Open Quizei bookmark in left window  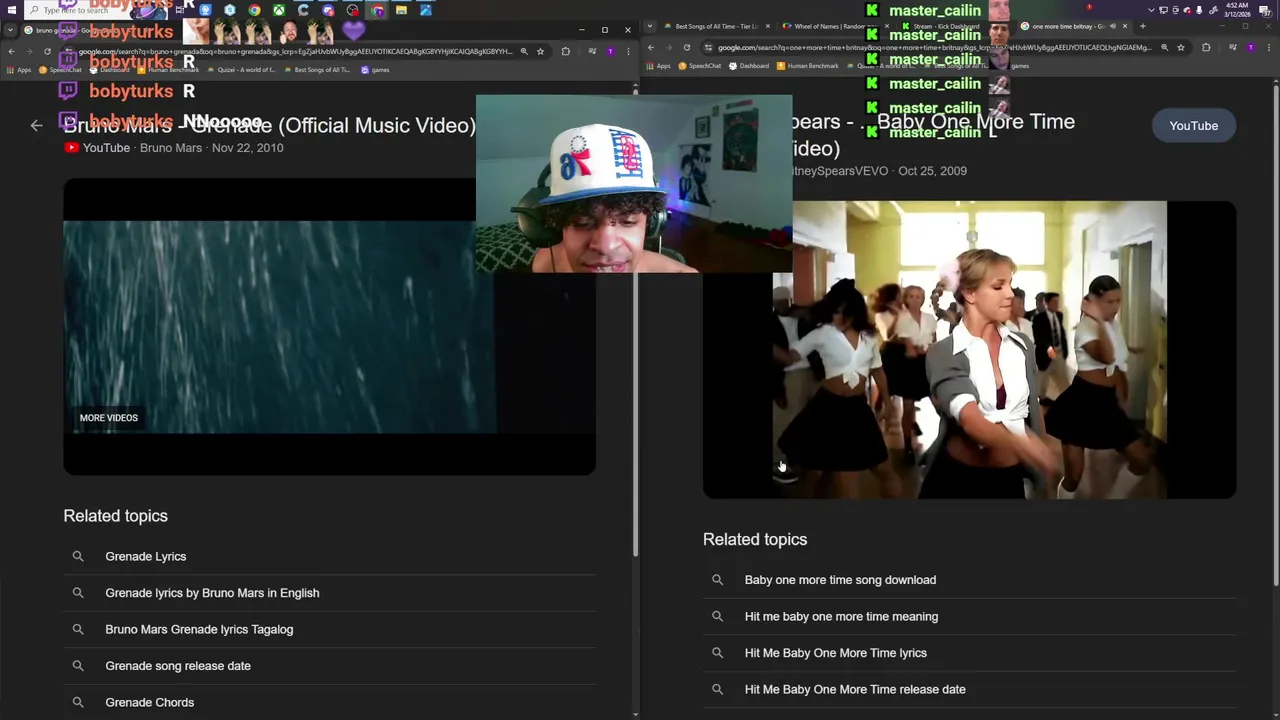coord(243,70)
